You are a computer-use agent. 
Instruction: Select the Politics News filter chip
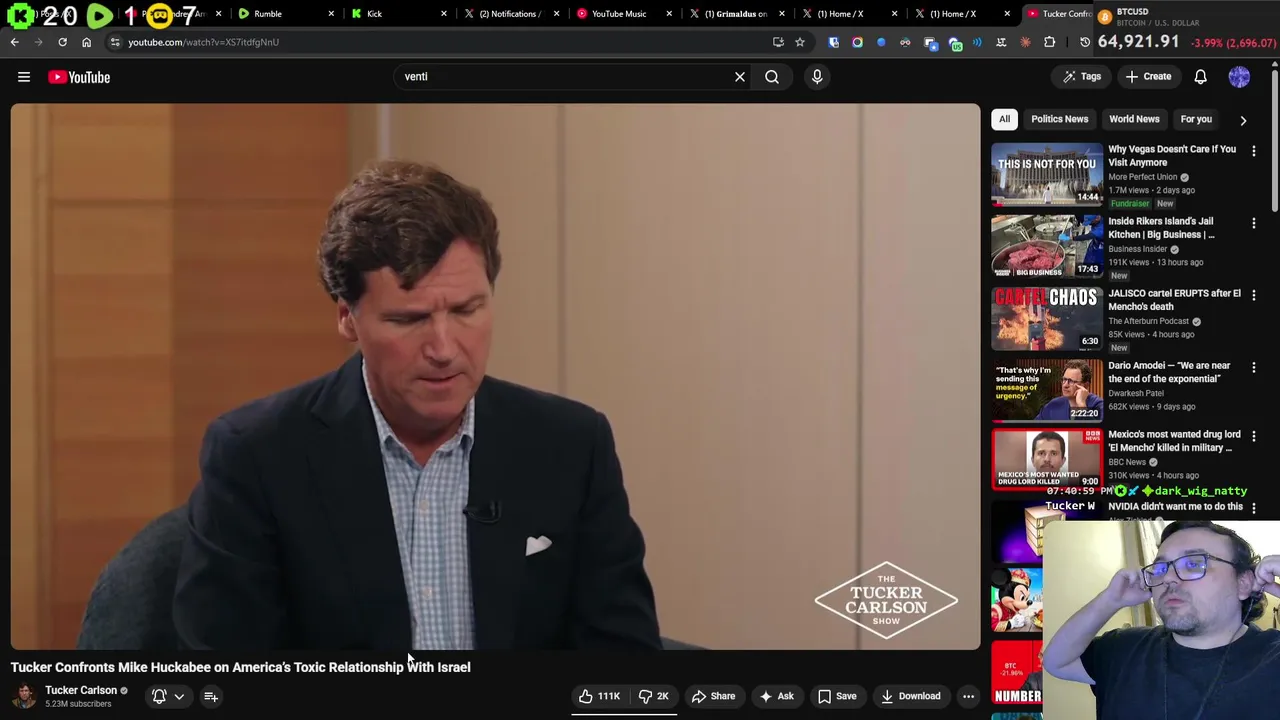point(1059,119)
